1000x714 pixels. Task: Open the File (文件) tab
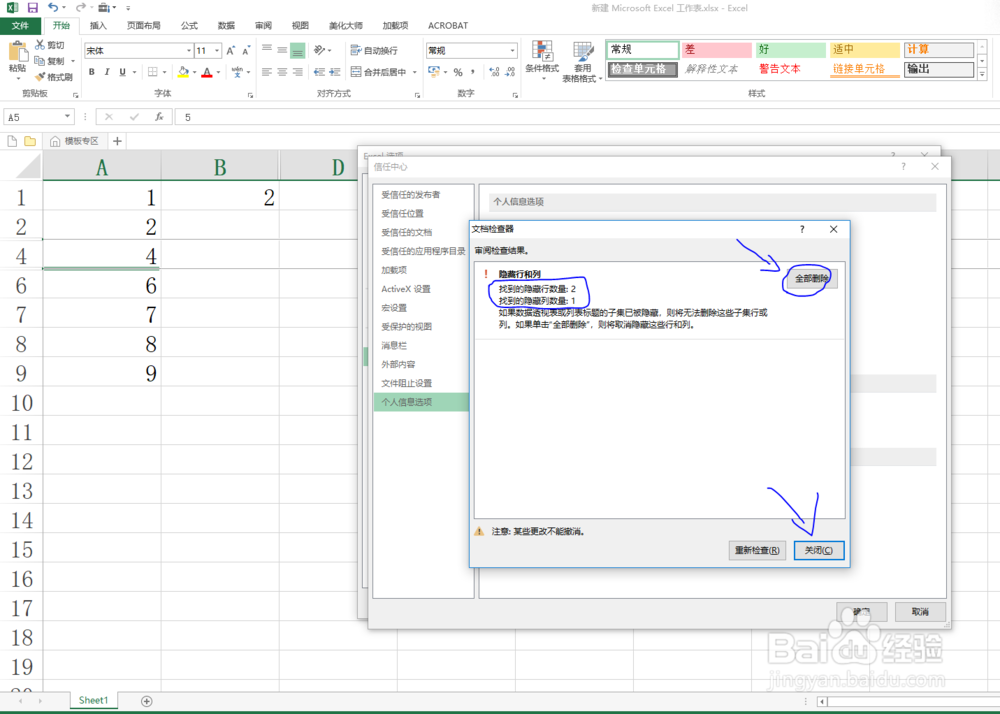(x=20, y=26)
